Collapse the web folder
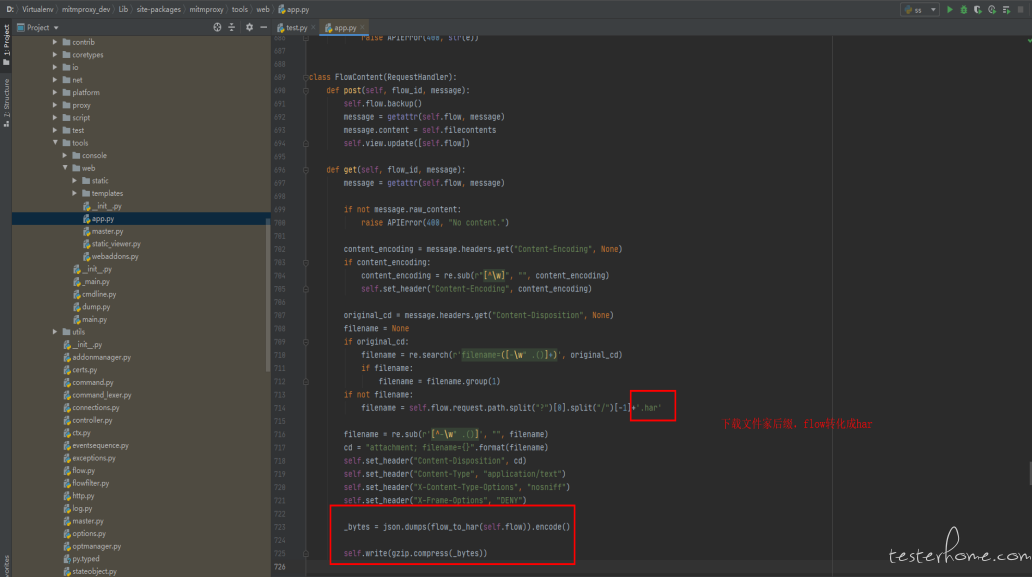 point(65,168)
